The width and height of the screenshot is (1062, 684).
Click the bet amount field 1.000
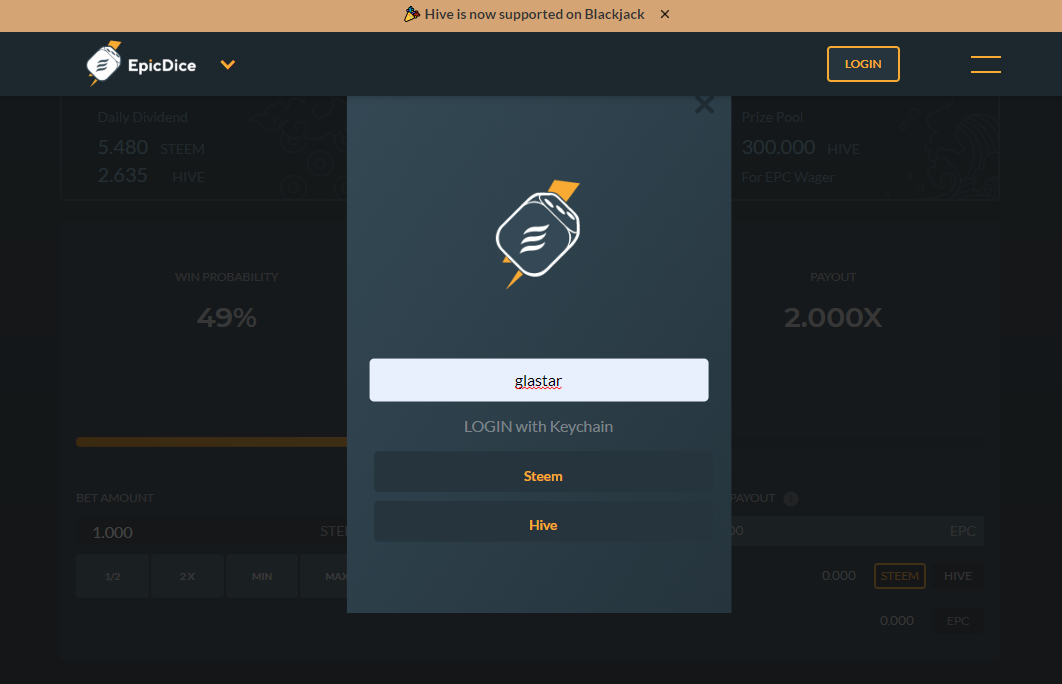tap(212, 532)
